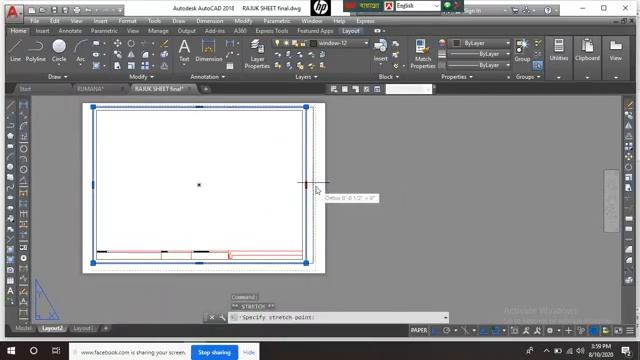Image resolution: width=640 pixels, height=360 pixels.
Task: Click the viewport scale field in the toolbar
Action: tap(409, 89)
